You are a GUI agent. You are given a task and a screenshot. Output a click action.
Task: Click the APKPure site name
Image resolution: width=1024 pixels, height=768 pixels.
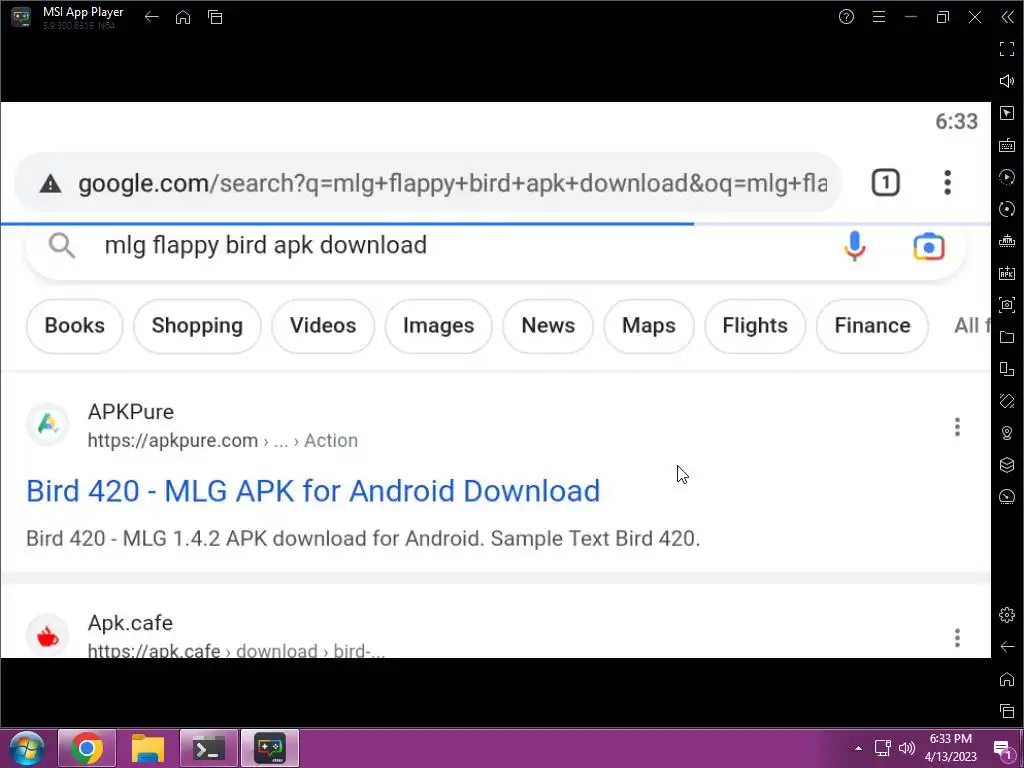131,412
